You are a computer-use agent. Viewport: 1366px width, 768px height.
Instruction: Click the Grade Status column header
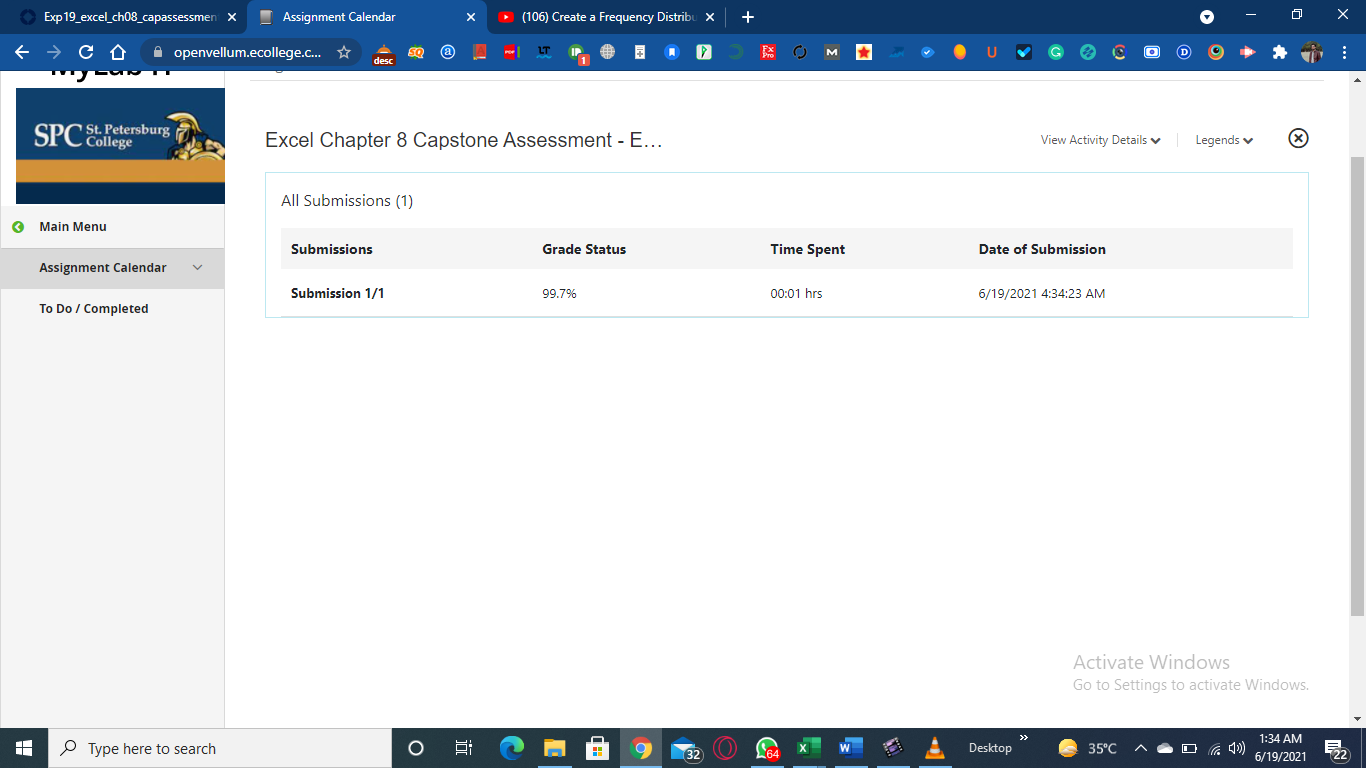point(584,249)
